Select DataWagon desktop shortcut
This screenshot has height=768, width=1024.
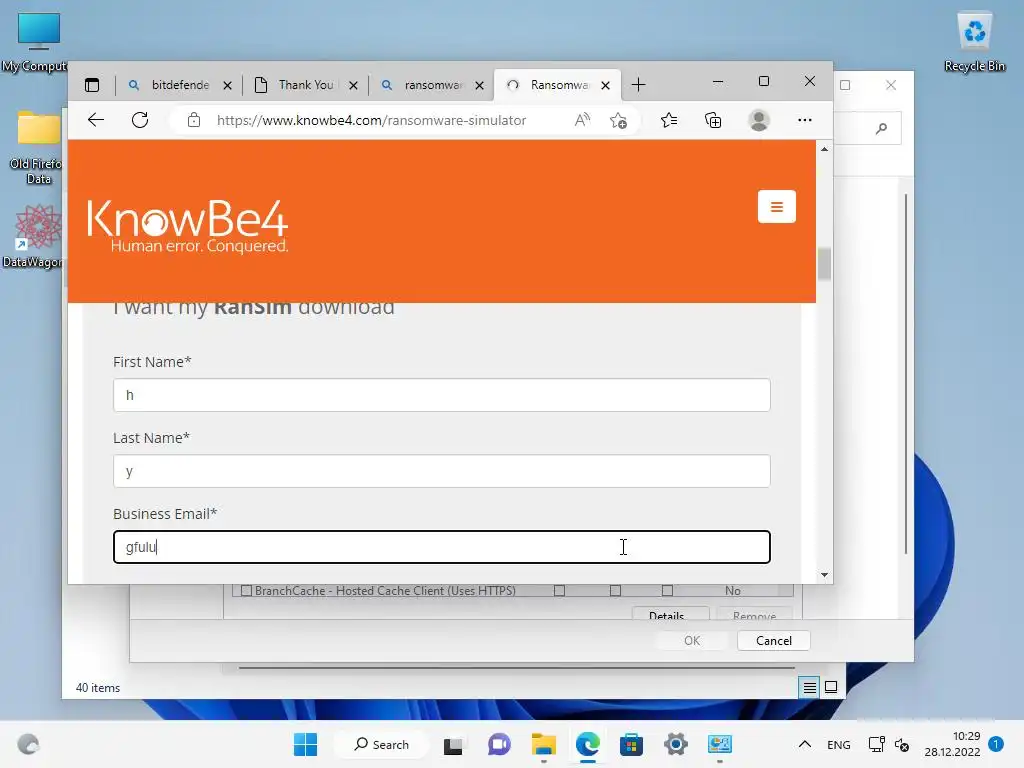point(34,236)
